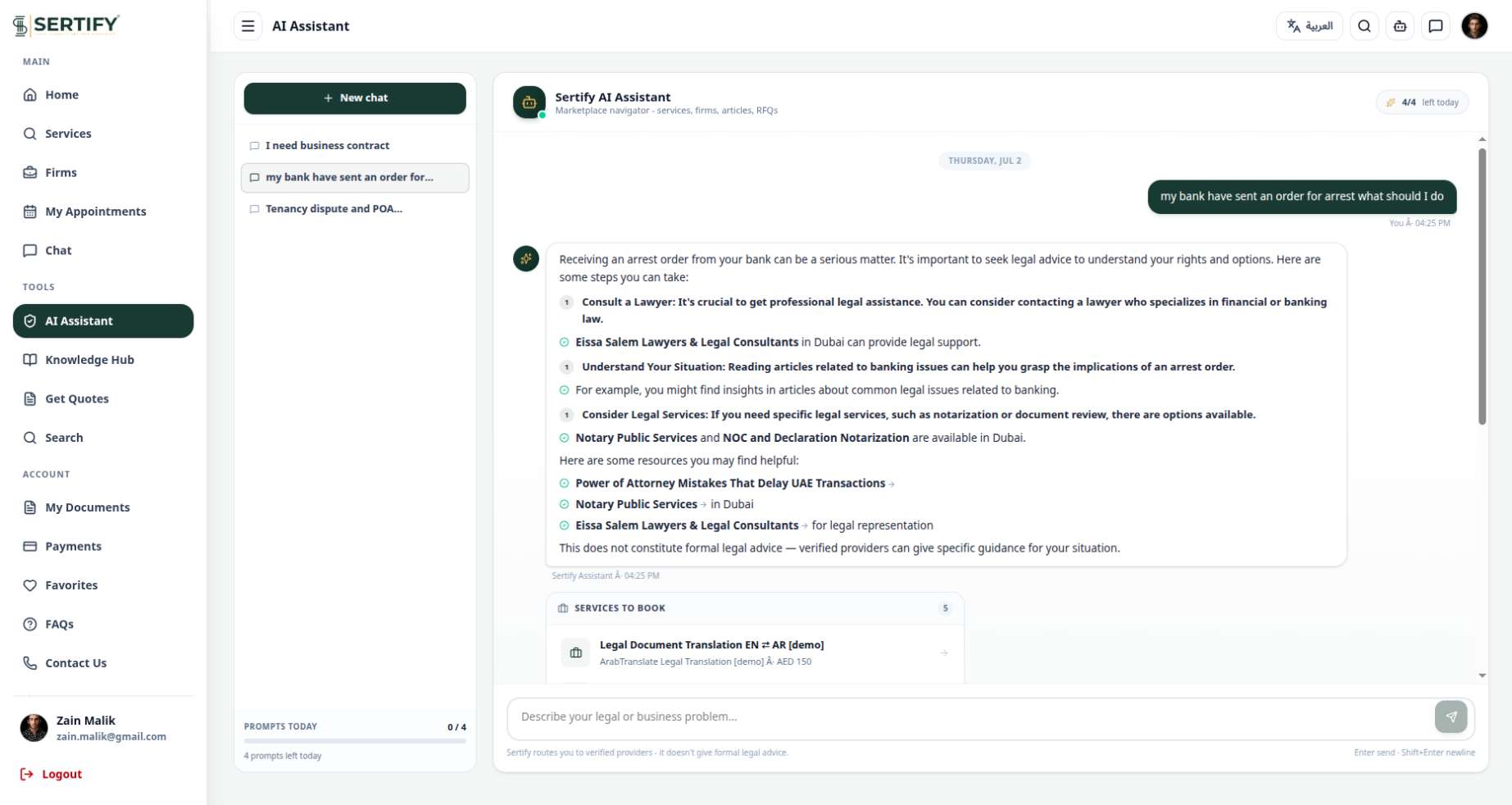The image size is (1512, 805).
Task: Open Favorites
Action: coord(103,585)
